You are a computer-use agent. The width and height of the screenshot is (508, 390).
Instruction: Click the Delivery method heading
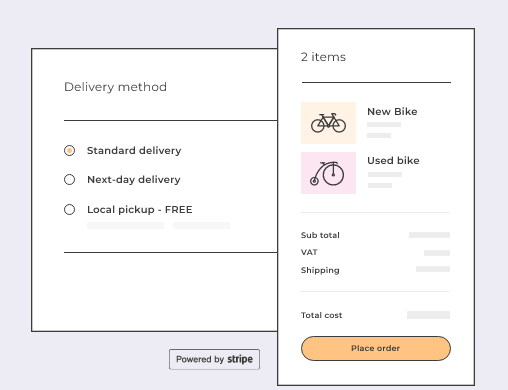coord(115,87)
